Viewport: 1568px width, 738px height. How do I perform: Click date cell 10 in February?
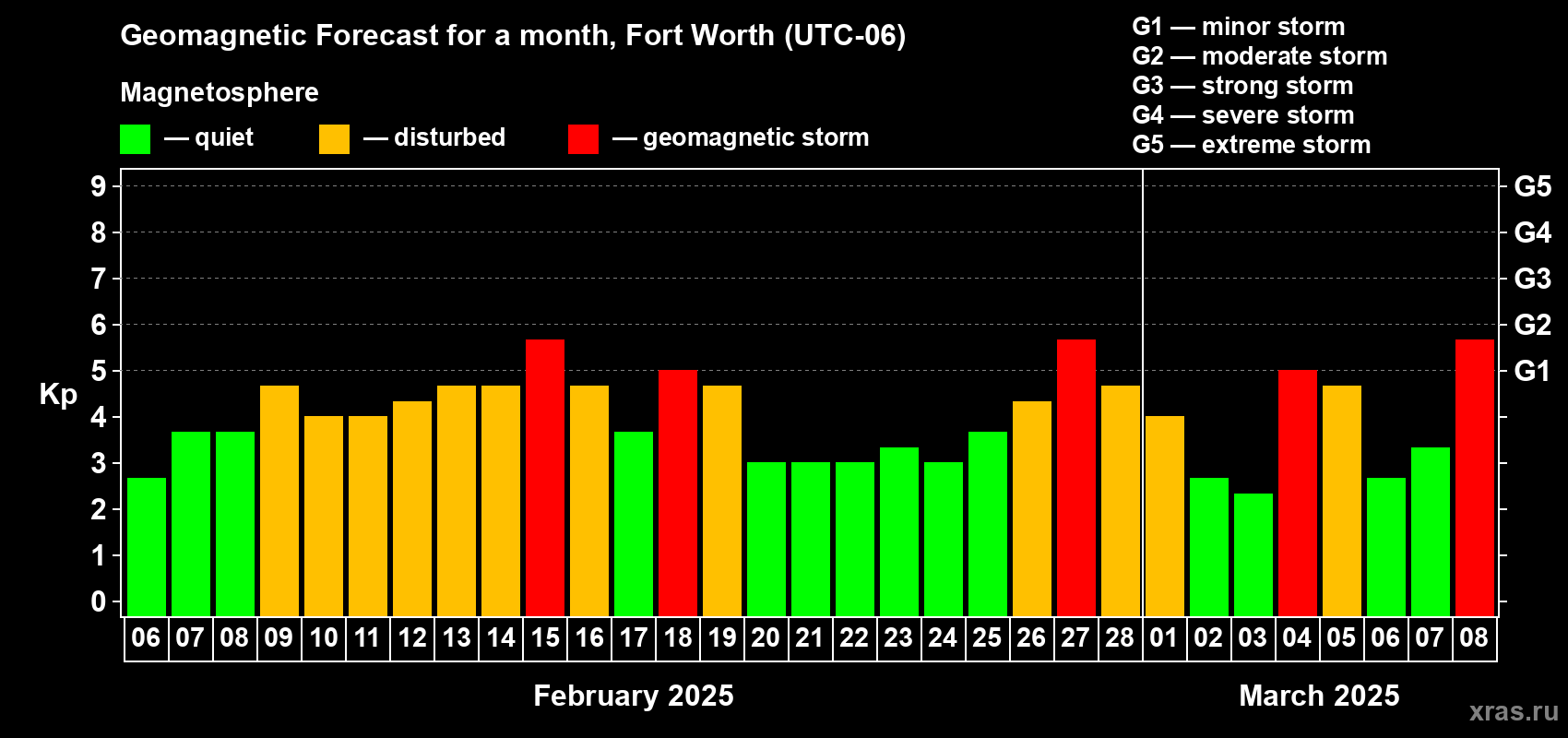324,638
